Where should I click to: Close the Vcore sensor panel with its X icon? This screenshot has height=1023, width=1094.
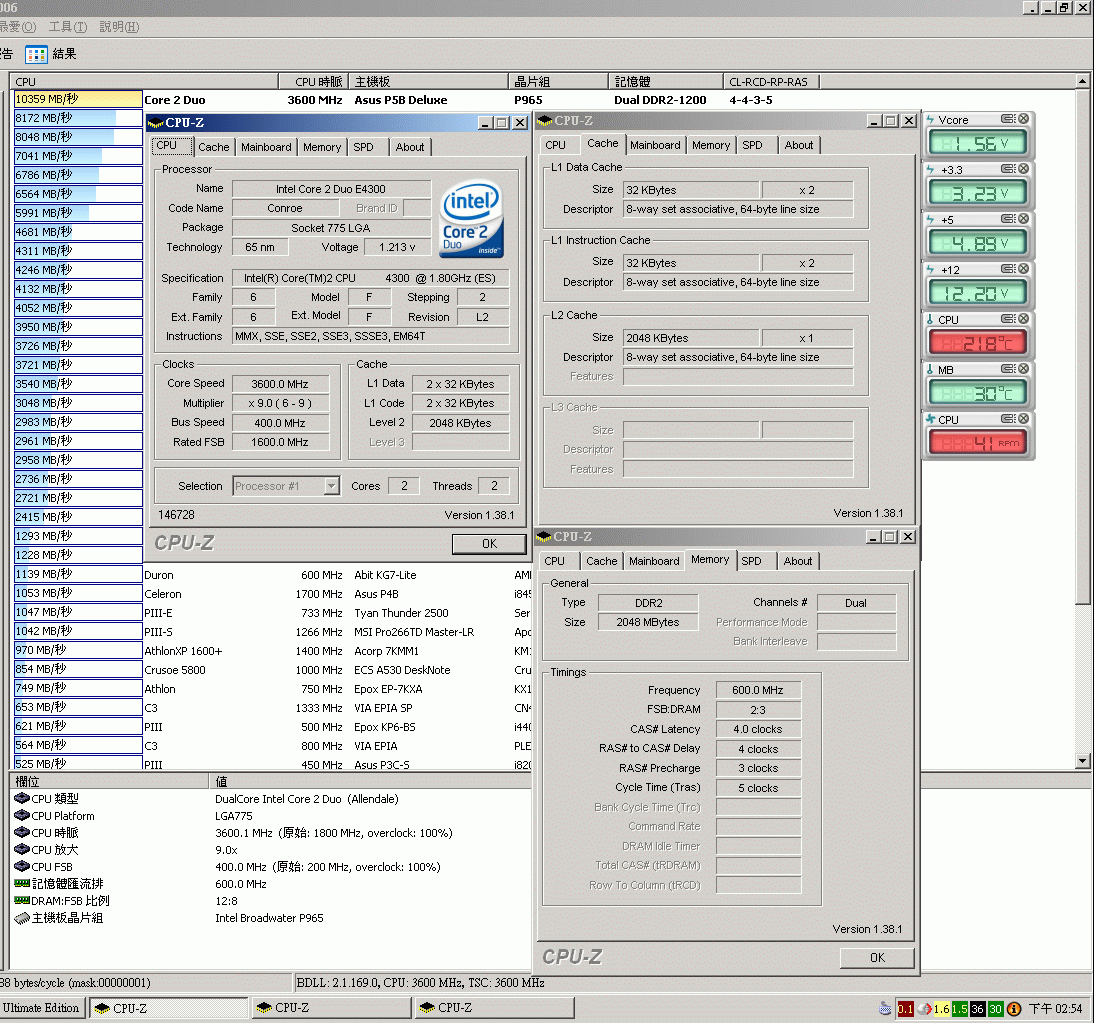click(1023, 119)
